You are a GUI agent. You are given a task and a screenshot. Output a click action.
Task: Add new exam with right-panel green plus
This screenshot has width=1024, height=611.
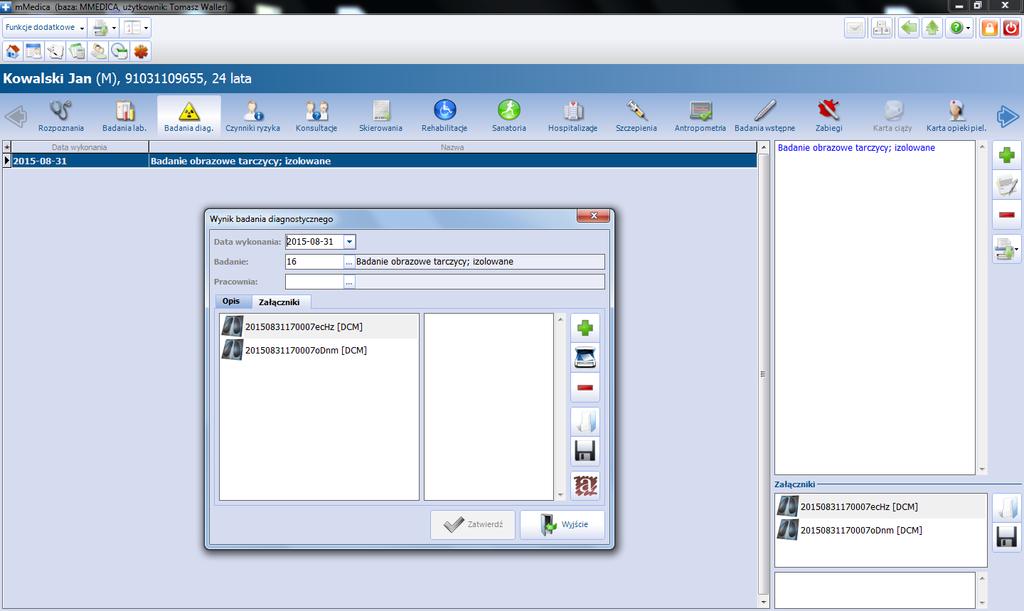[x=1006, y=155]
